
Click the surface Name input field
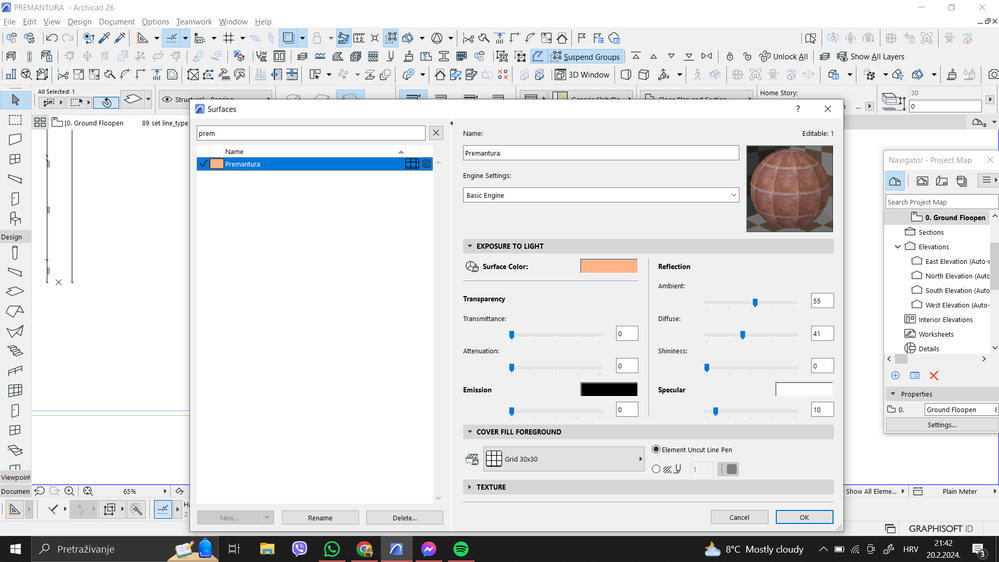tap(601, 153)
